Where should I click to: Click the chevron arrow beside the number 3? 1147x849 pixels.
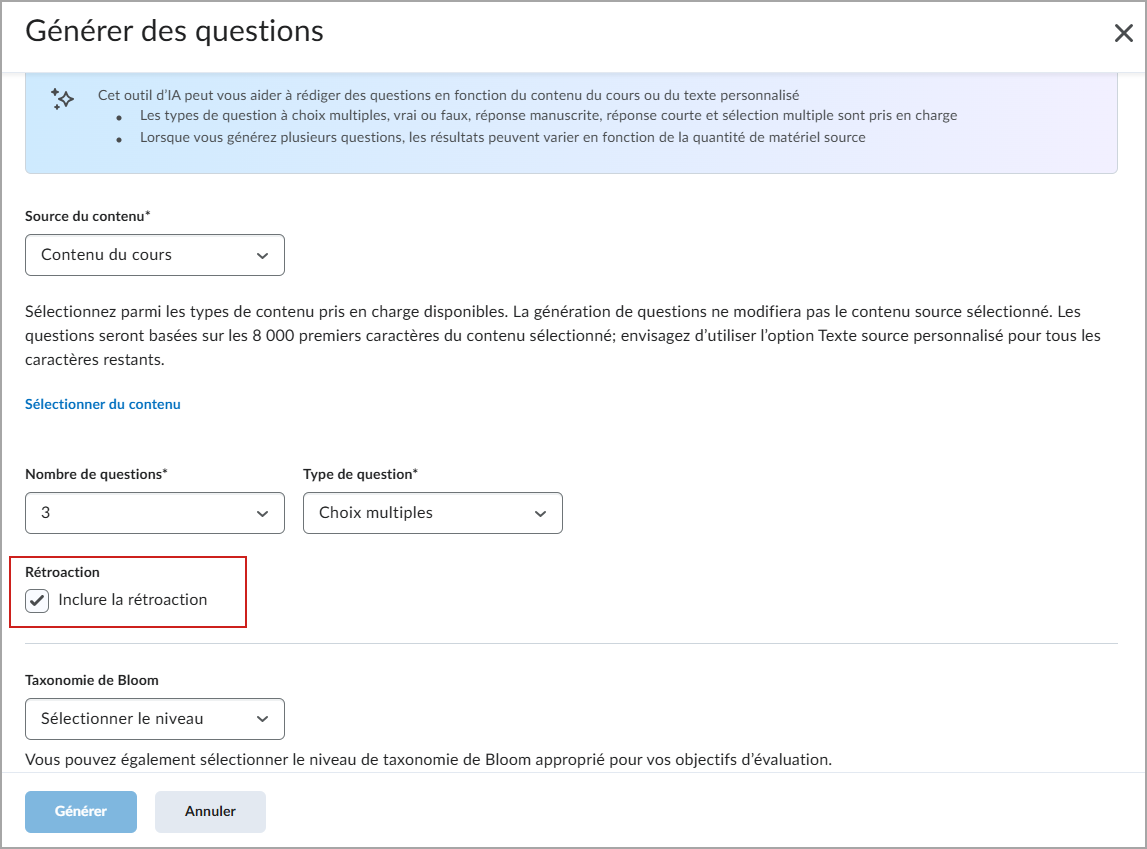262,514
